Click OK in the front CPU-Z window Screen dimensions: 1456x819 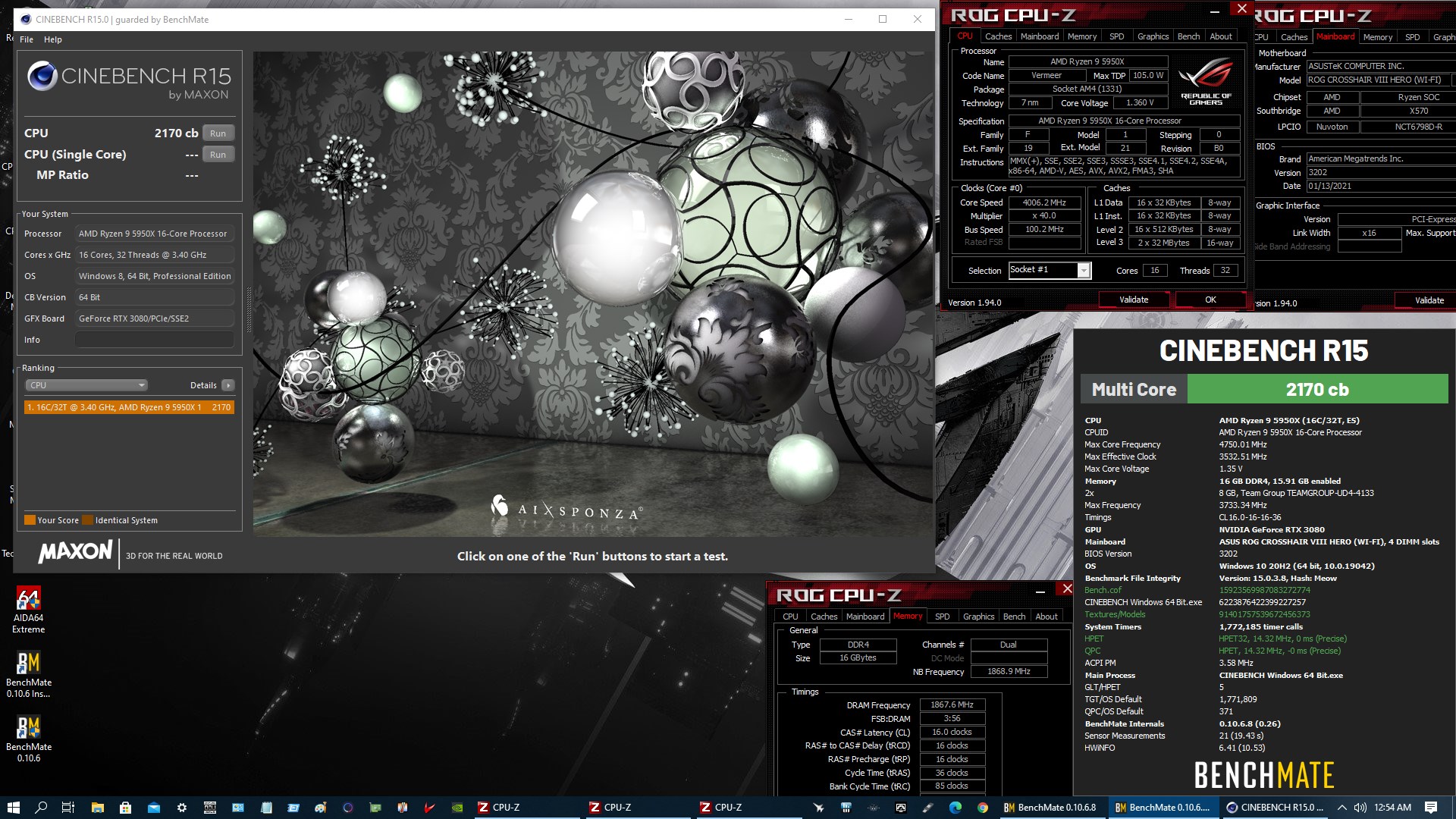click(x=1210, y=300)
